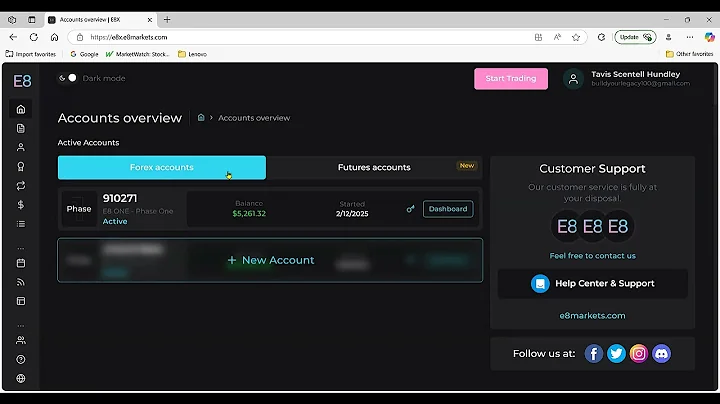Open the list icon in sidebar

pyautogui.click(x=21, y=224)
